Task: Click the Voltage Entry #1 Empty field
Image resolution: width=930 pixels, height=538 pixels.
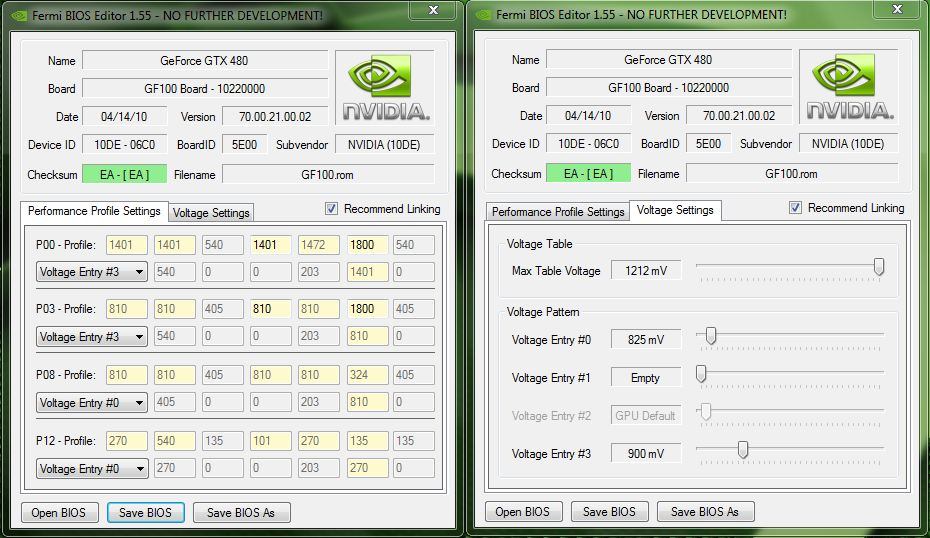Action: click(x=646, y=377)
